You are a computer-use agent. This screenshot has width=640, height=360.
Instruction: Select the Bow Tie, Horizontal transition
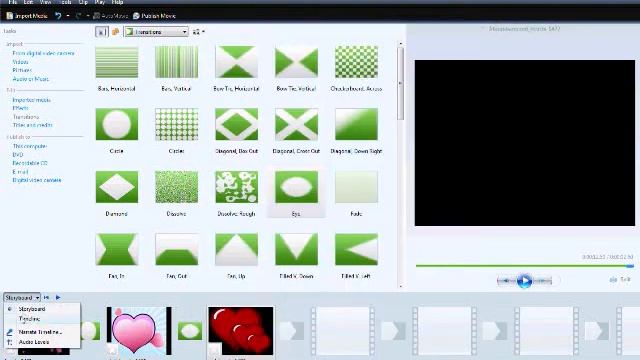click(x=236, y=62)
